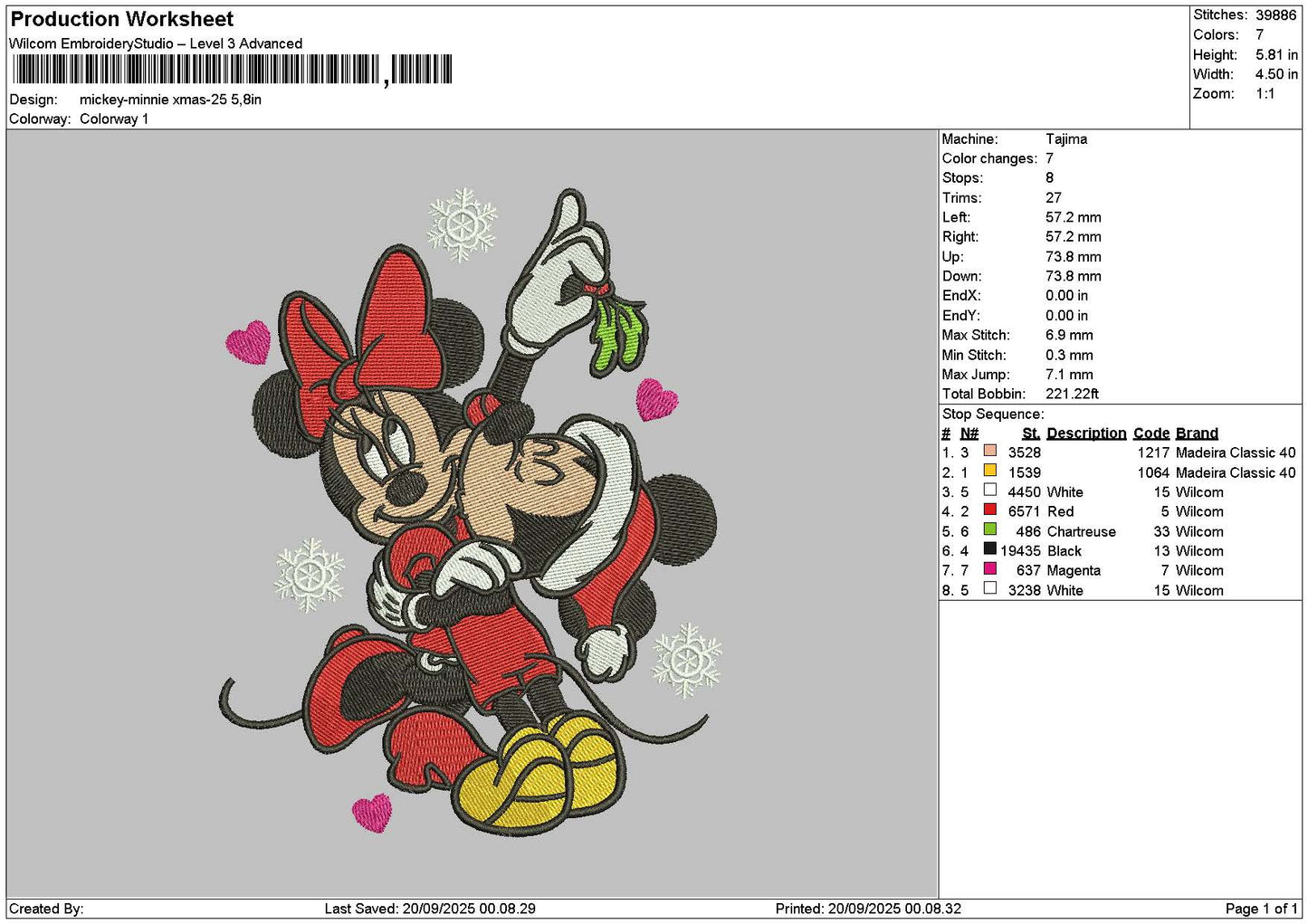This screenshot has height=924, width=1308.
Task: Click the 'Code' column header
Action: coord(1151,433)
